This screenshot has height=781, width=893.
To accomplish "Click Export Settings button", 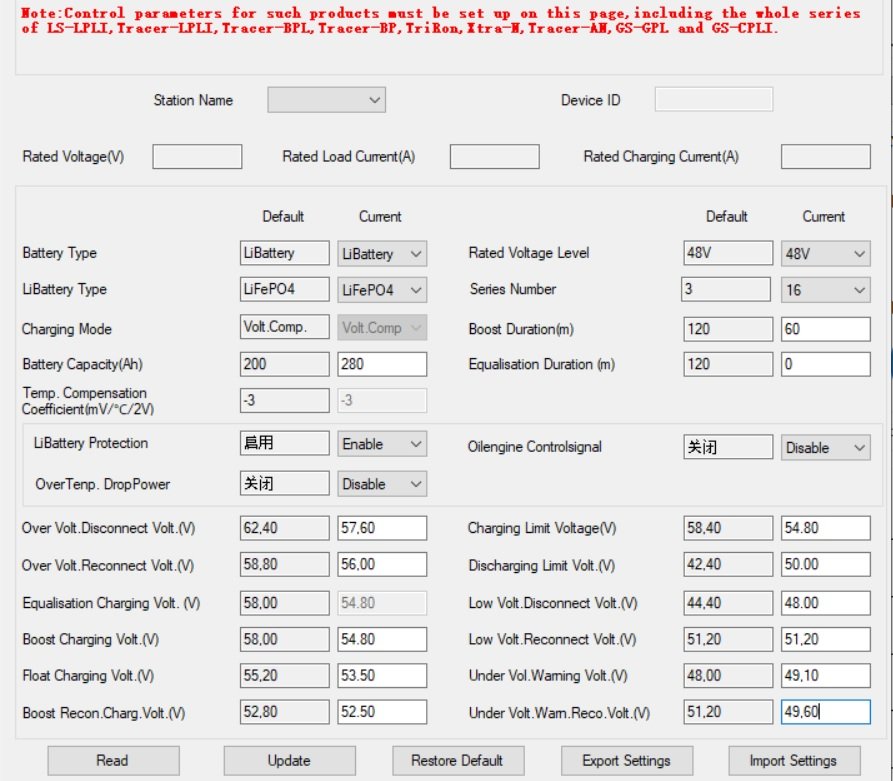I will coord(626,760).
